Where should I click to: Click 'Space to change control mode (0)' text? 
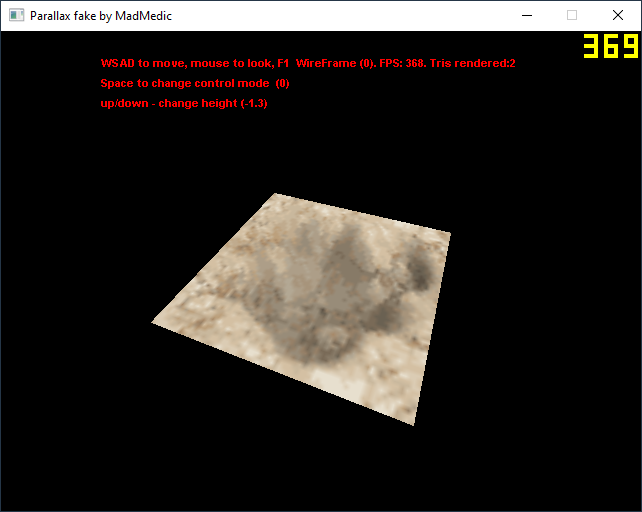point(195,84)
